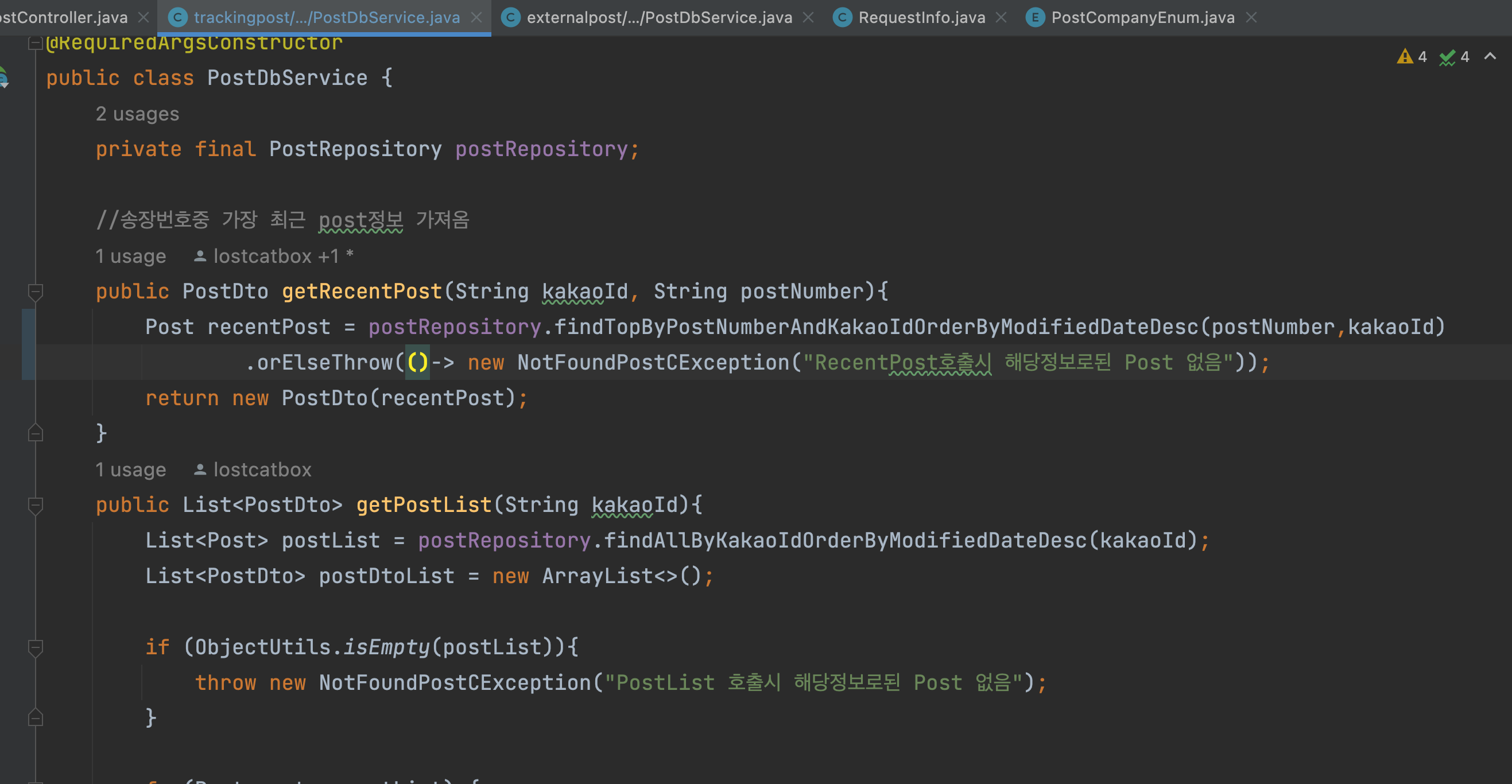
Task: Click the class icon on RequestInfo.java tab
Action: click(x=842, y=18)
